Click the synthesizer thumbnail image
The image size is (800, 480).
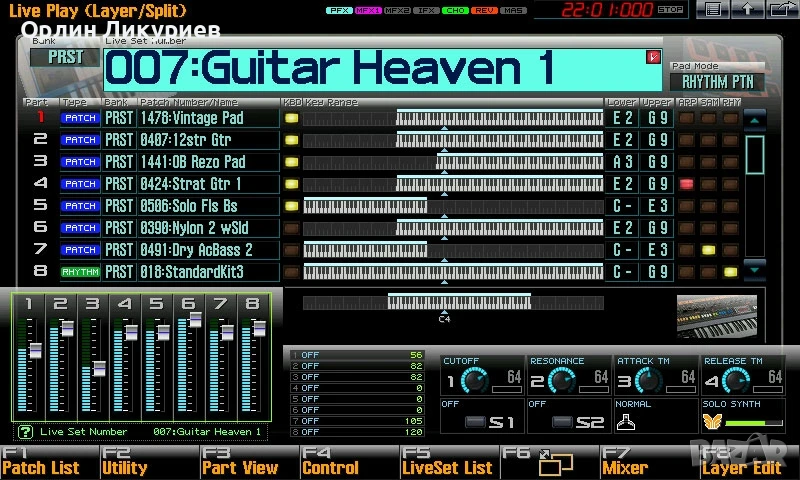click(x=717, y=316)
